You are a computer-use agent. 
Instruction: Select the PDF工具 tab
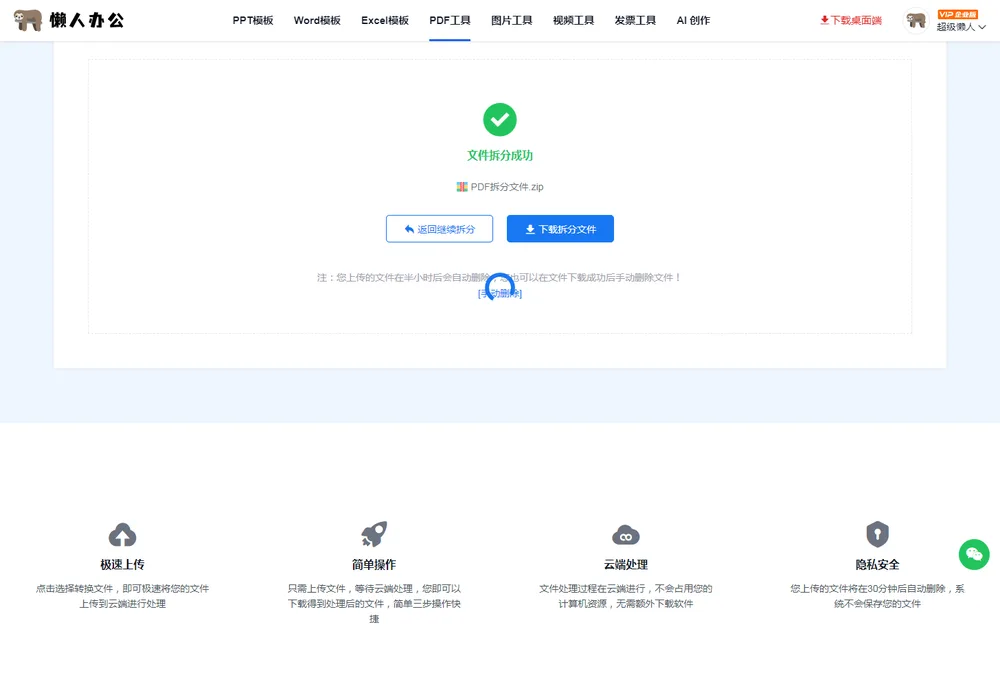[450, 20]
